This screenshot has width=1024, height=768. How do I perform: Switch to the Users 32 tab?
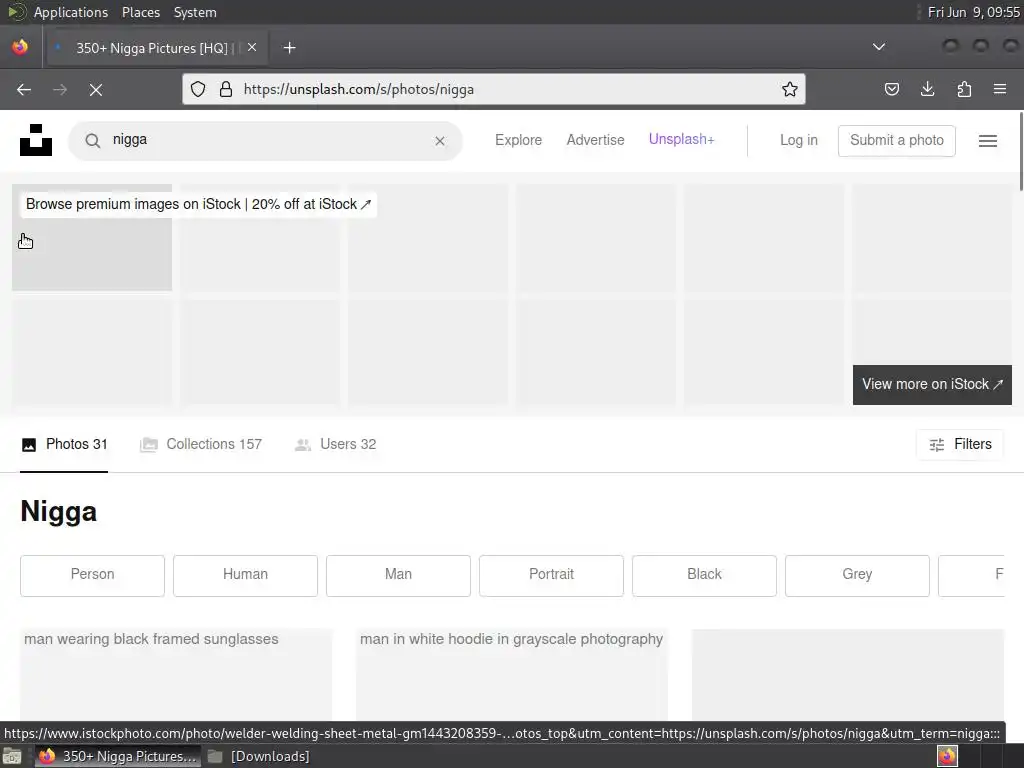pos(335,445)
